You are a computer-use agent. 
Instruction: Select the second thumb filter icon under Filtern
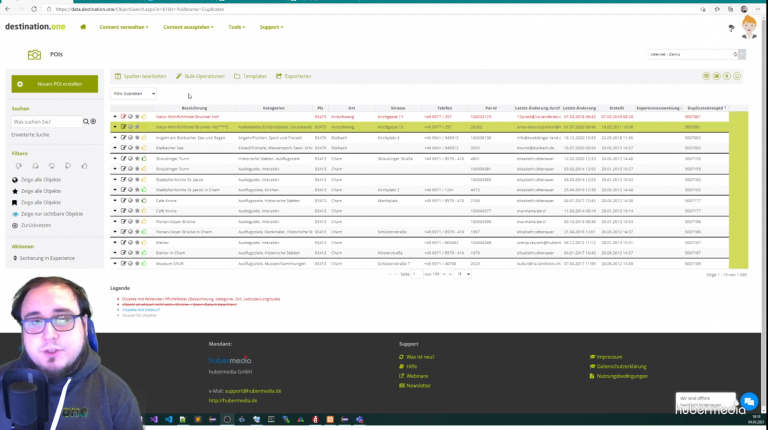[35, 166]
